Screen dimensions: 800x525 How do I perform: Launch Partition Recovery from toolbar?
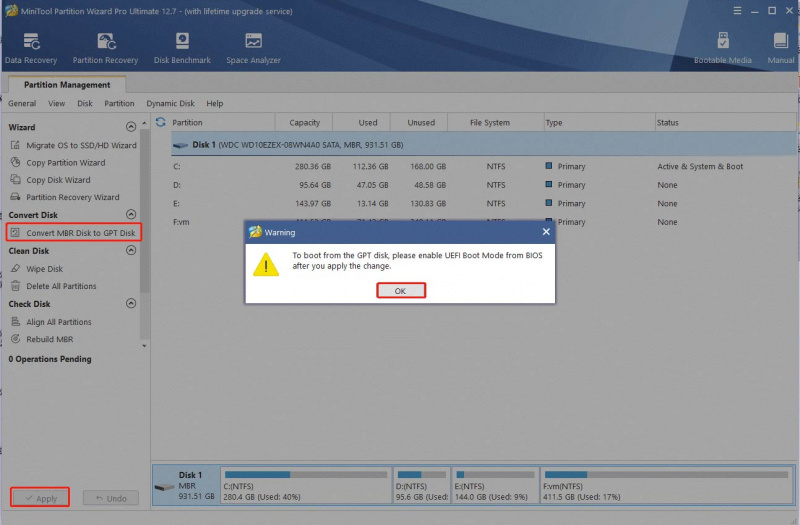(105, 48)
